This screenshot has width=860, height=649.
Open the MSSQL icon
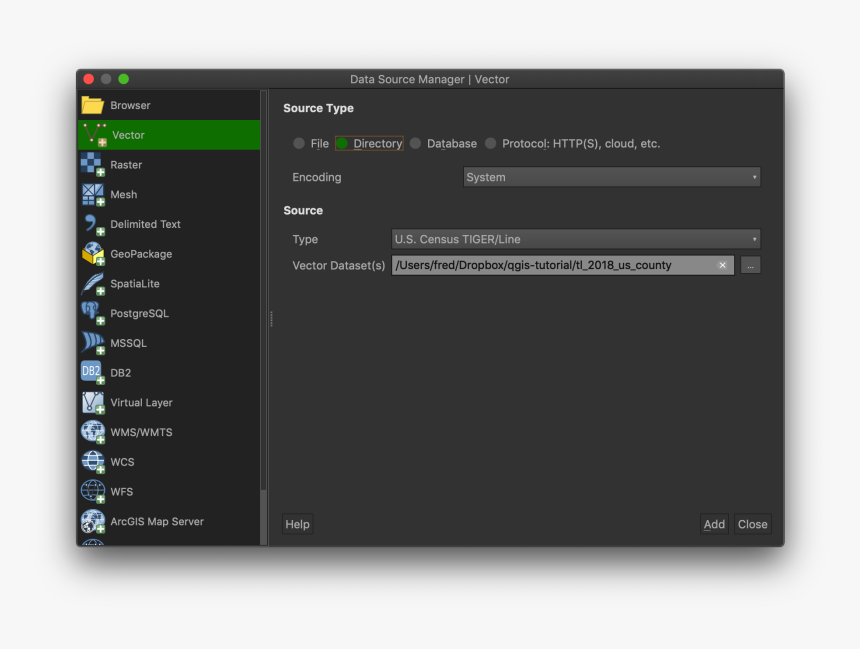(x=93, y=343)
